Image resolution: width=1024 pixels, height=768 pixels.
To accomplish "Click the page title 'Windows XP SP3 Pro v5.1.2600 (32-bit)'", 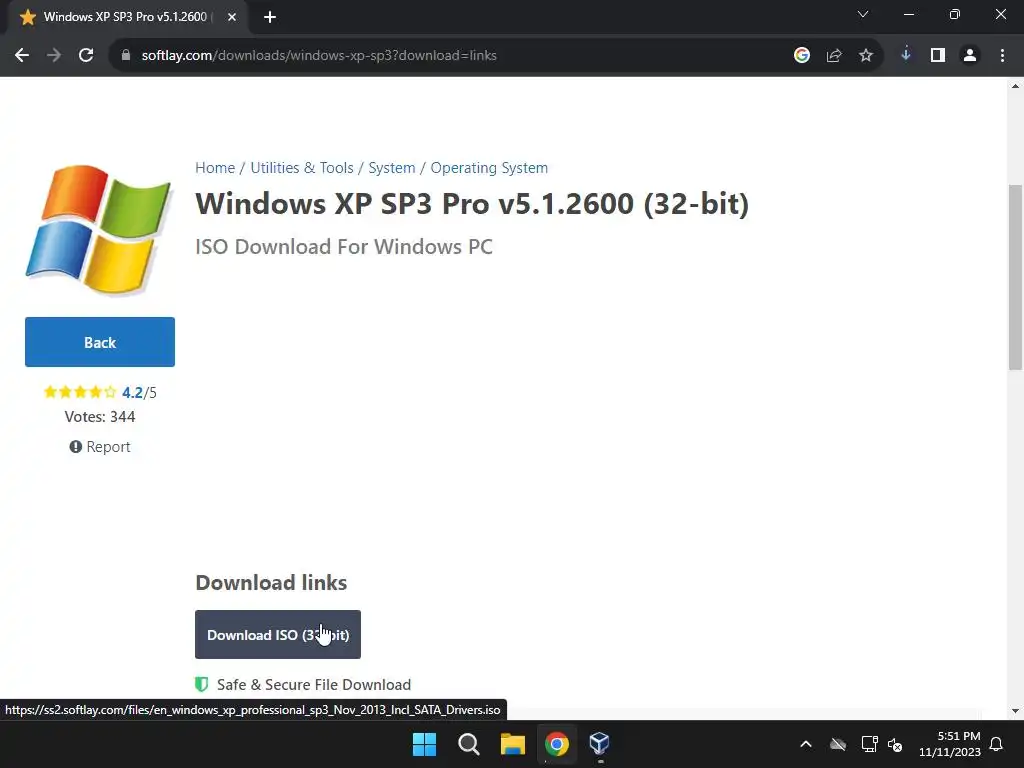I will click(x=472, y=204).
